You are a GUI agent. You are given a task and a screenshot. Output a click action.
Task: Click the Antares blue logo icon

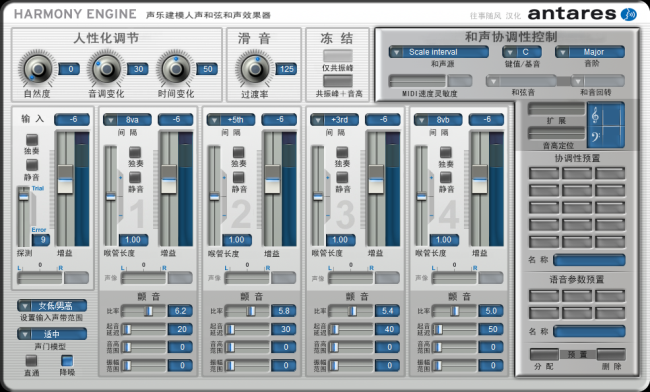tap(628, 14)
